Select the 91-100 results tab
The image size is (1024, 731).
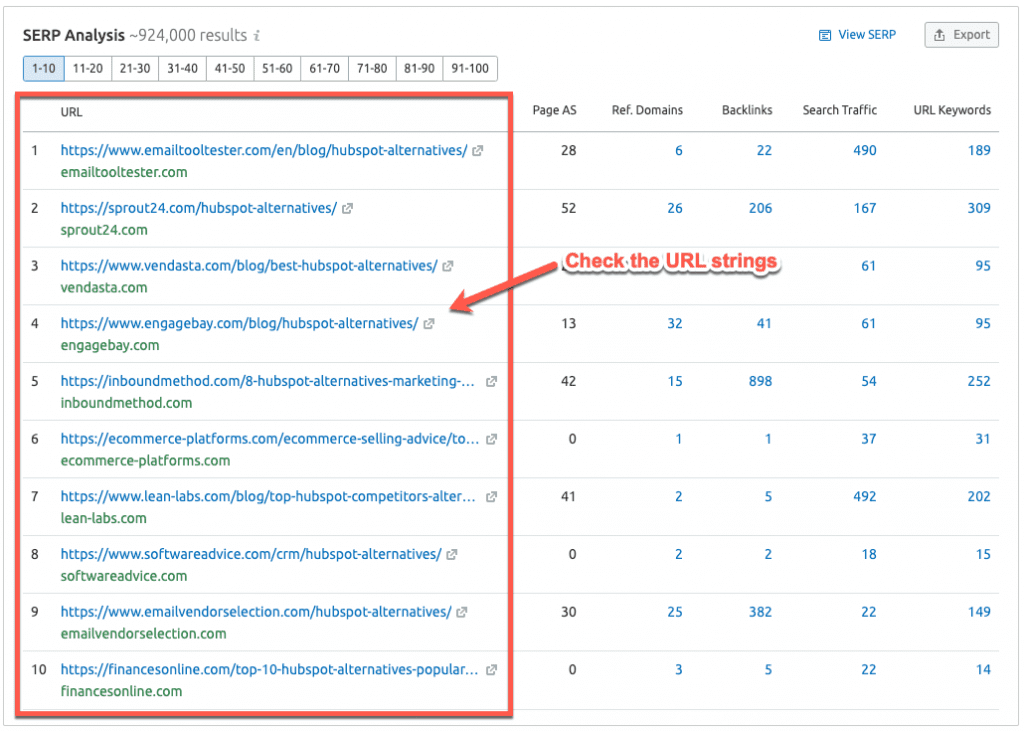(470, 69)
